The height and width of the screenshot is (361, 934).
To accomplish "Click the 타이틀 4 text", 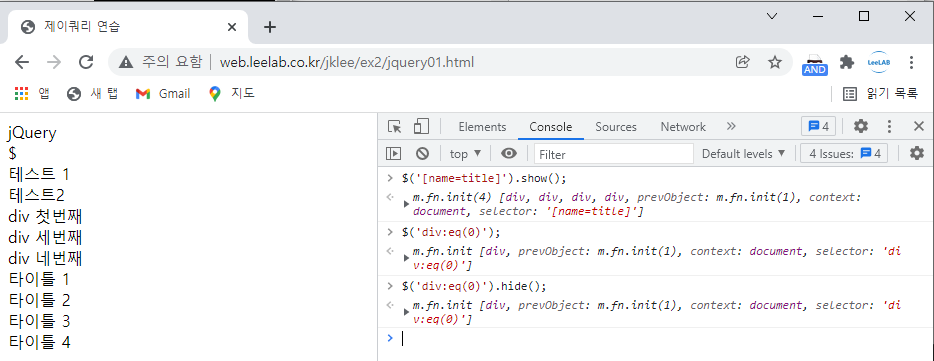I will pyautogui.click(x=40, y=343).
